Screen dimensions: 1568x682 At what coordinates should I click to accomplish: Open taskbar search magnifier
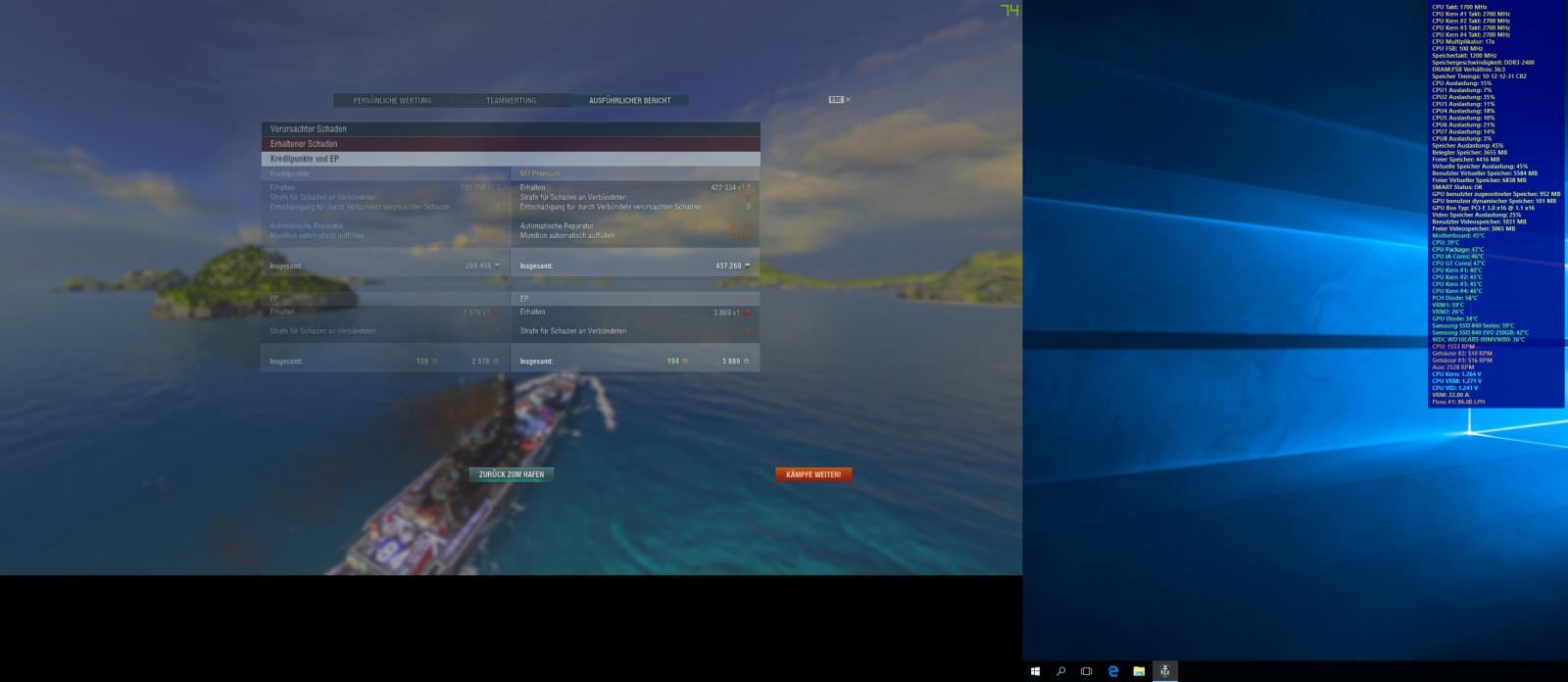pos(1060,671)
